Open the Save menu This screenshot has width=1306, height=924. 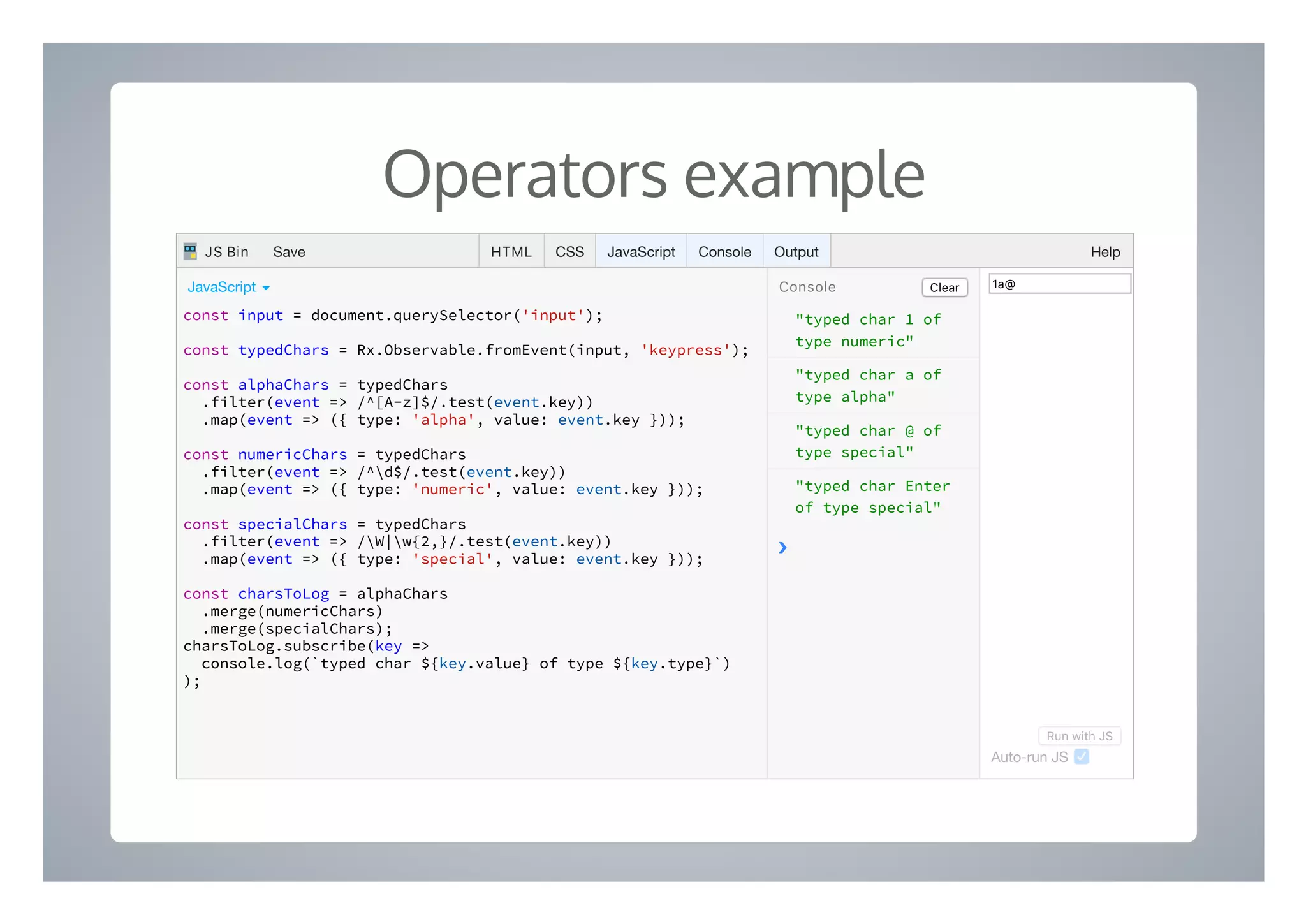pyautogui.click(x=289, y=252)
